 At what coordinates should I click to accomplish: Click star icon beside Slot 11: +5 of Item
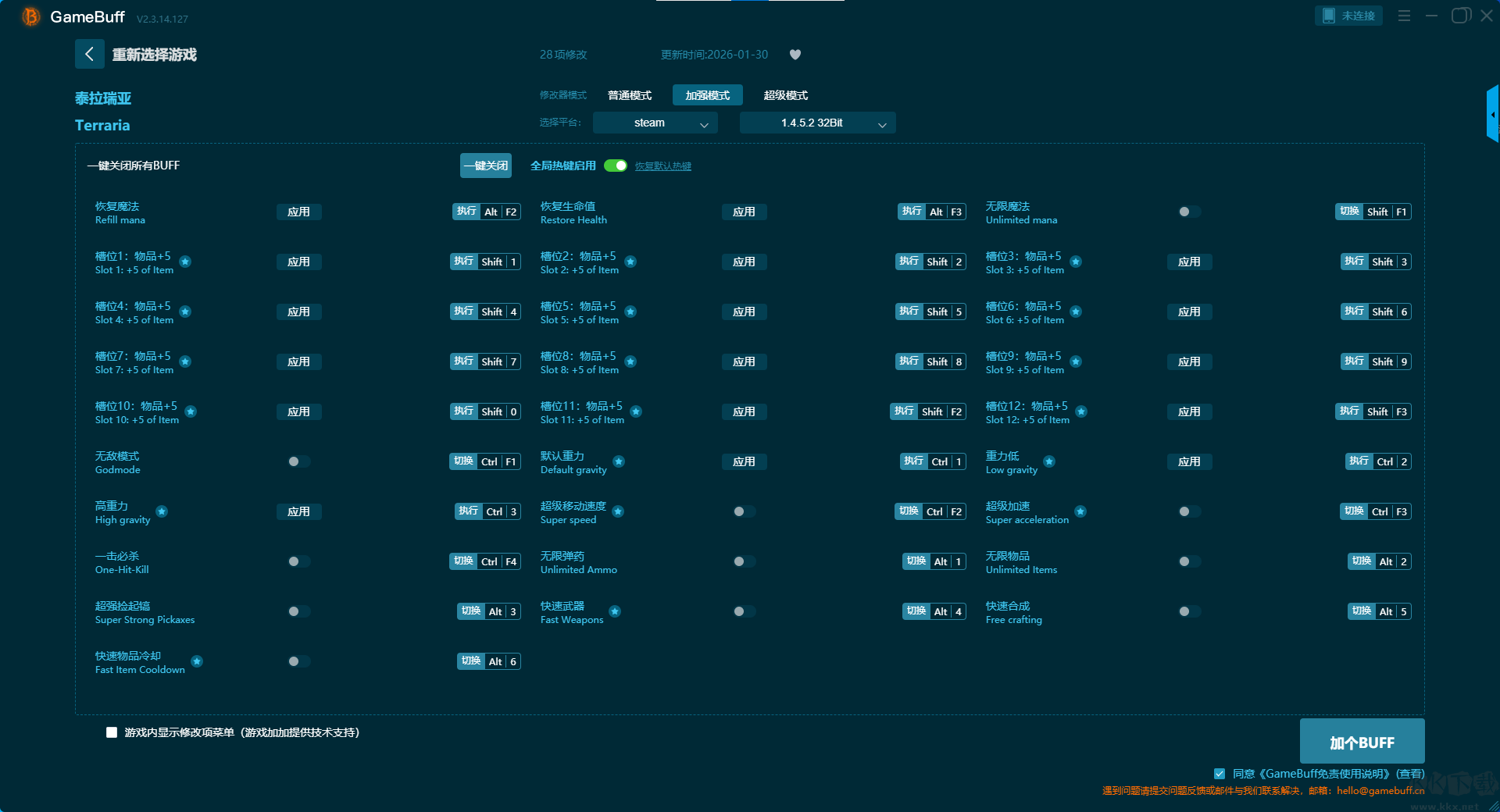[x=636, y=411]
